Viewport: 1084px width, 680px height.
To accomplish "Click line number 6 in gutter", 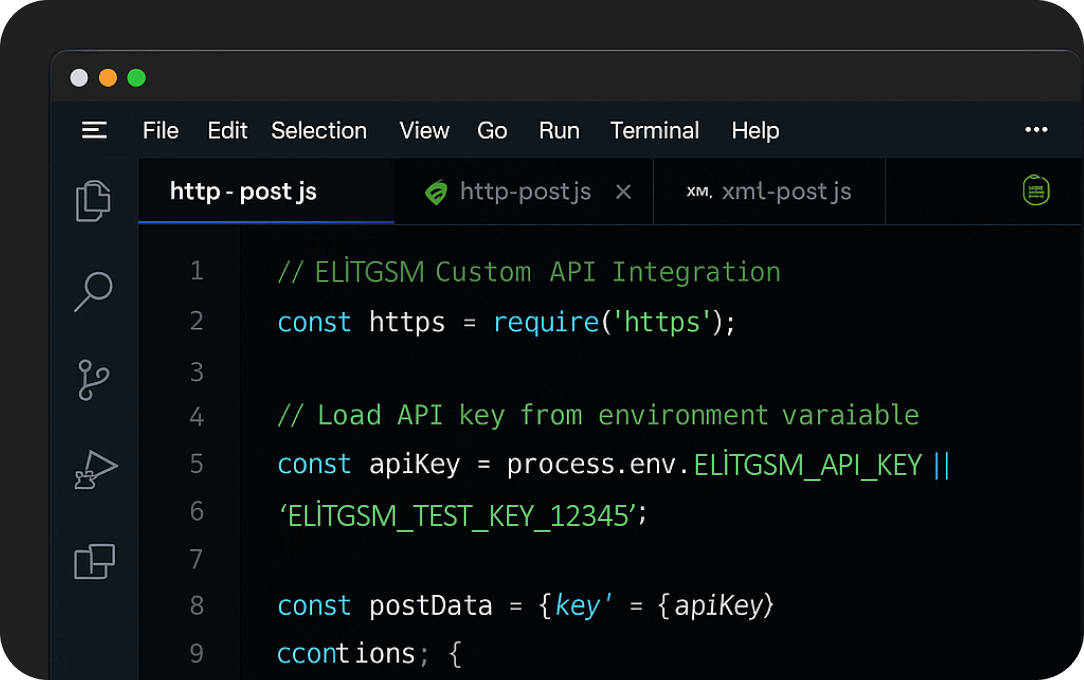I will [x=197, y=511].
